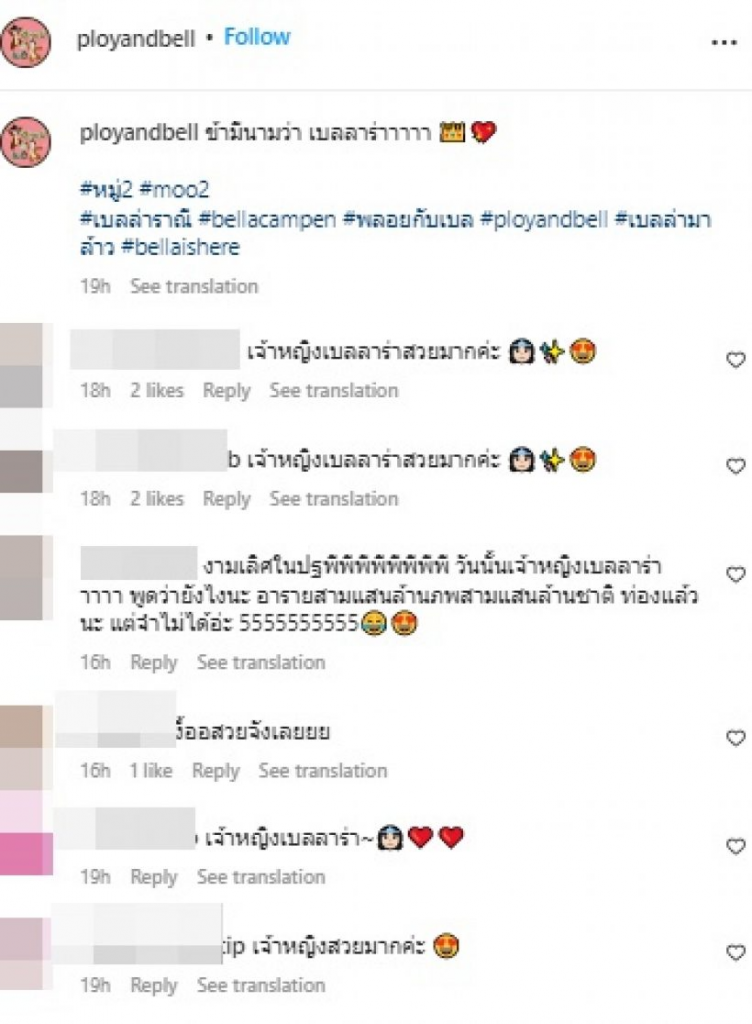Tap heart on the comment with 1 like
Image resolution: width=752 pixels, height=1024 pixels.
[736, 739]
